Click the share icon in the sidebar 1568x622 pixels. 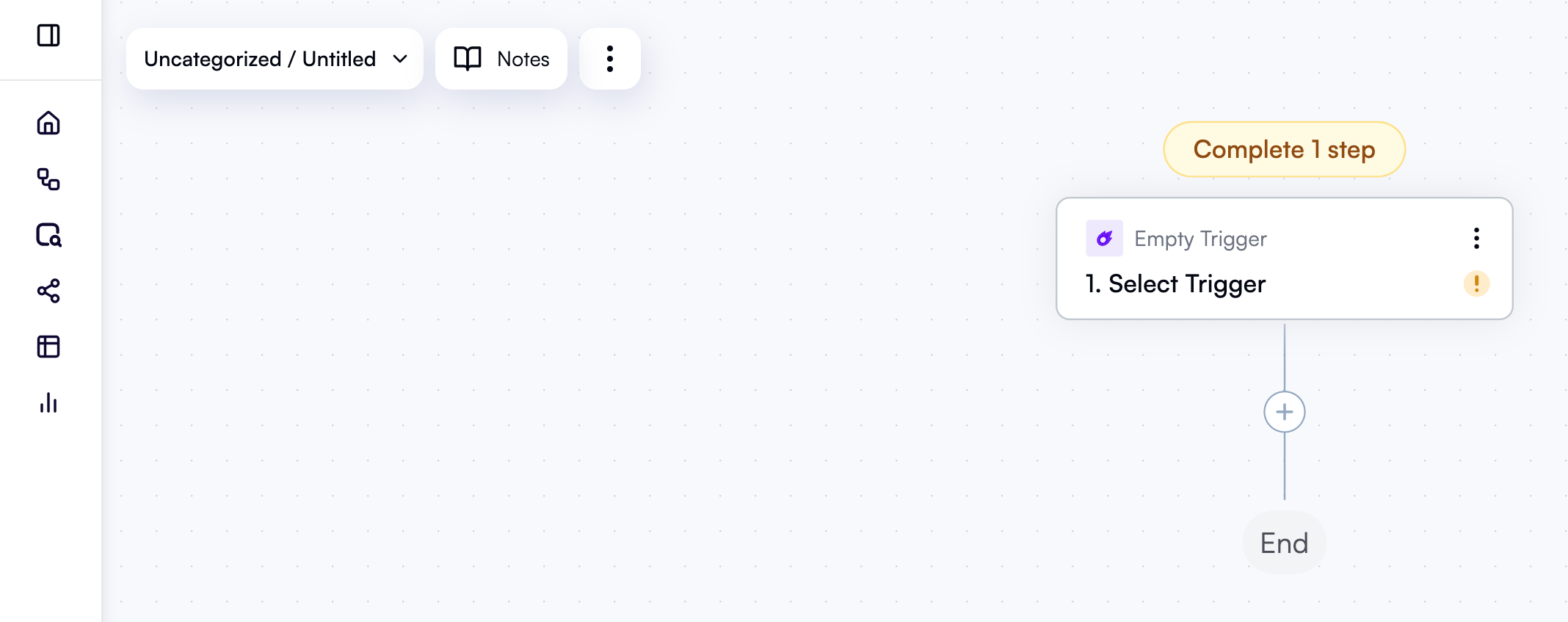49,292
